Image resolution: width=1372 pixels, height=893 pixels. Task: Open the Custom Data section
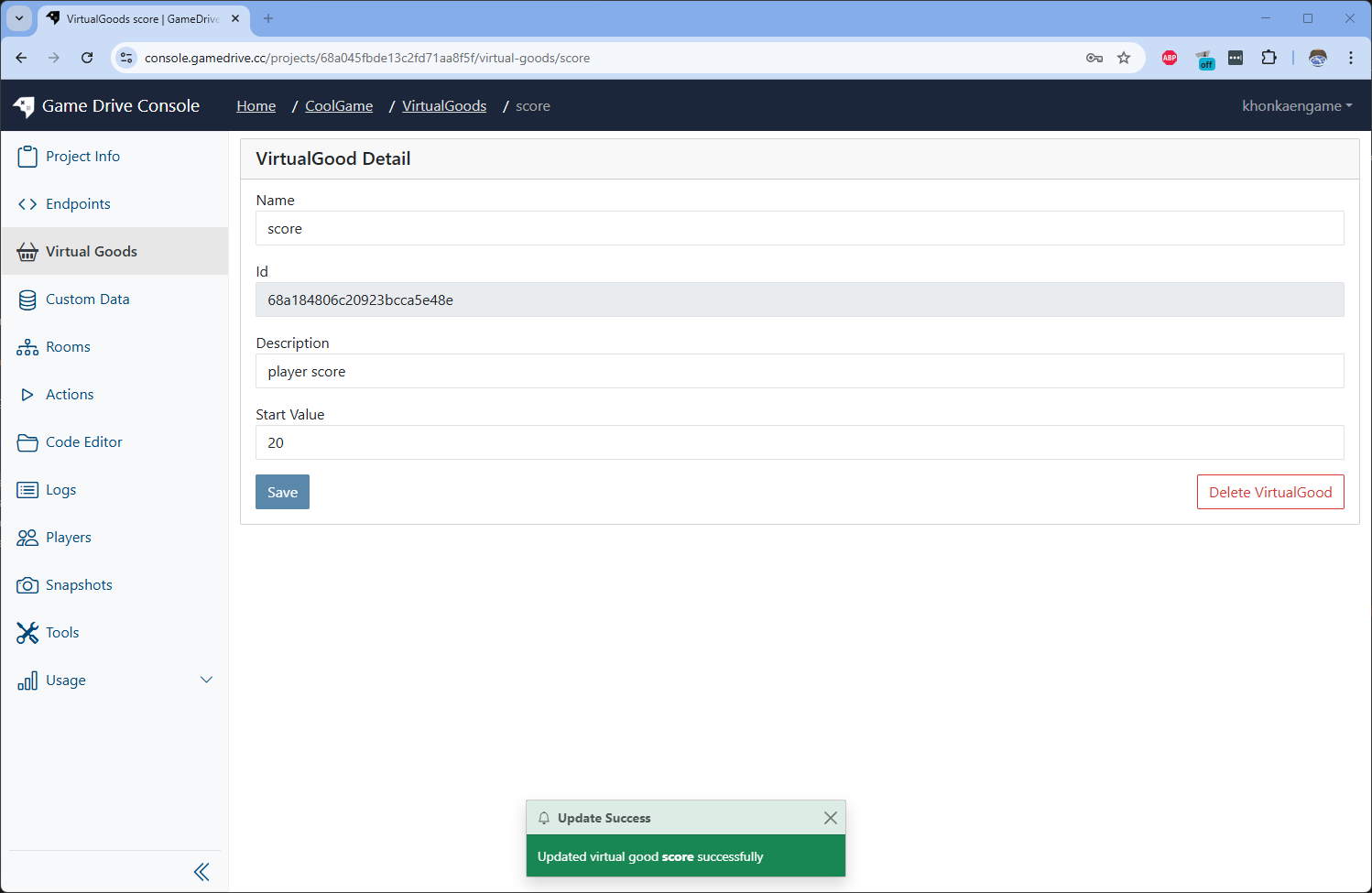(87, 299)
